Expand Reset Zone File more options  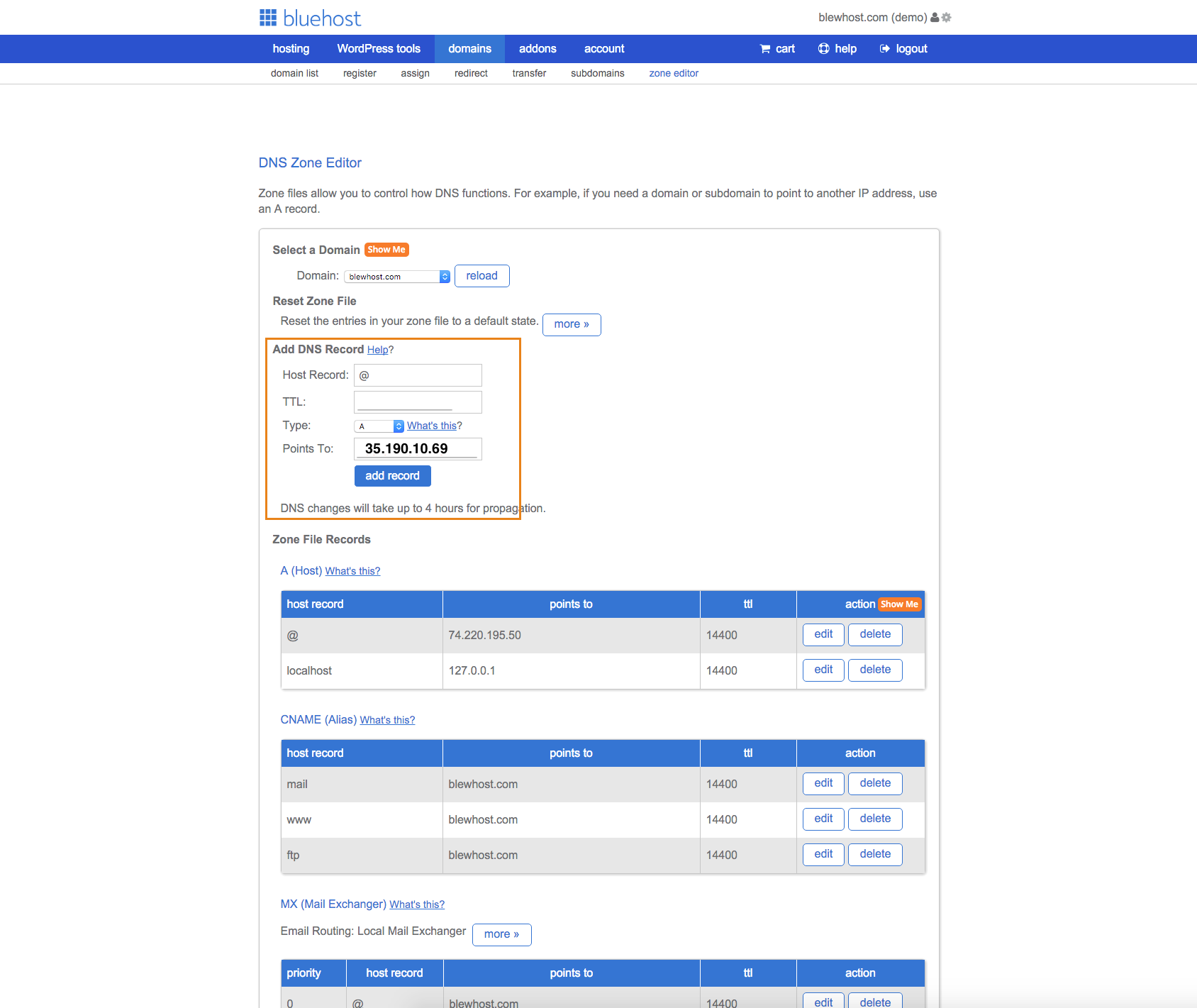point(572,324)
